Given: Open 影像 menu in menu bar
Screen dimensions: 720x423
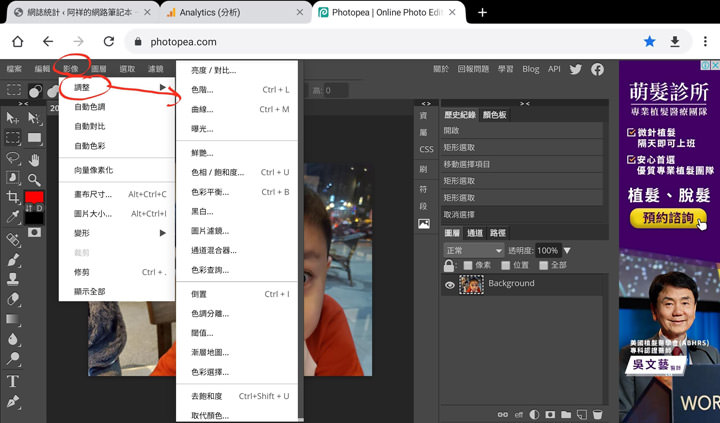Looking at the screenshot, I should coord(70,69).
